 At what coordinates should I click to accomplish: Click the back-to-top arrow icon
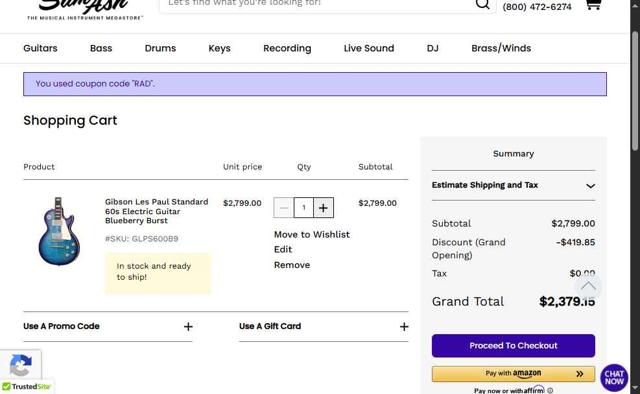click(x=588, y=286)
